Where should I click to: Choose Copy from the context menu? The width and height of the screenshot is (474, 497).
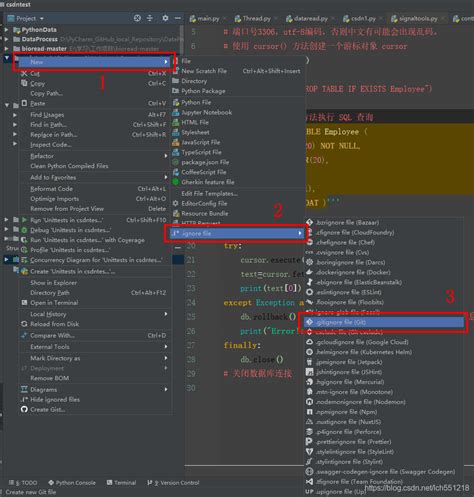click(x=94, y=83)
